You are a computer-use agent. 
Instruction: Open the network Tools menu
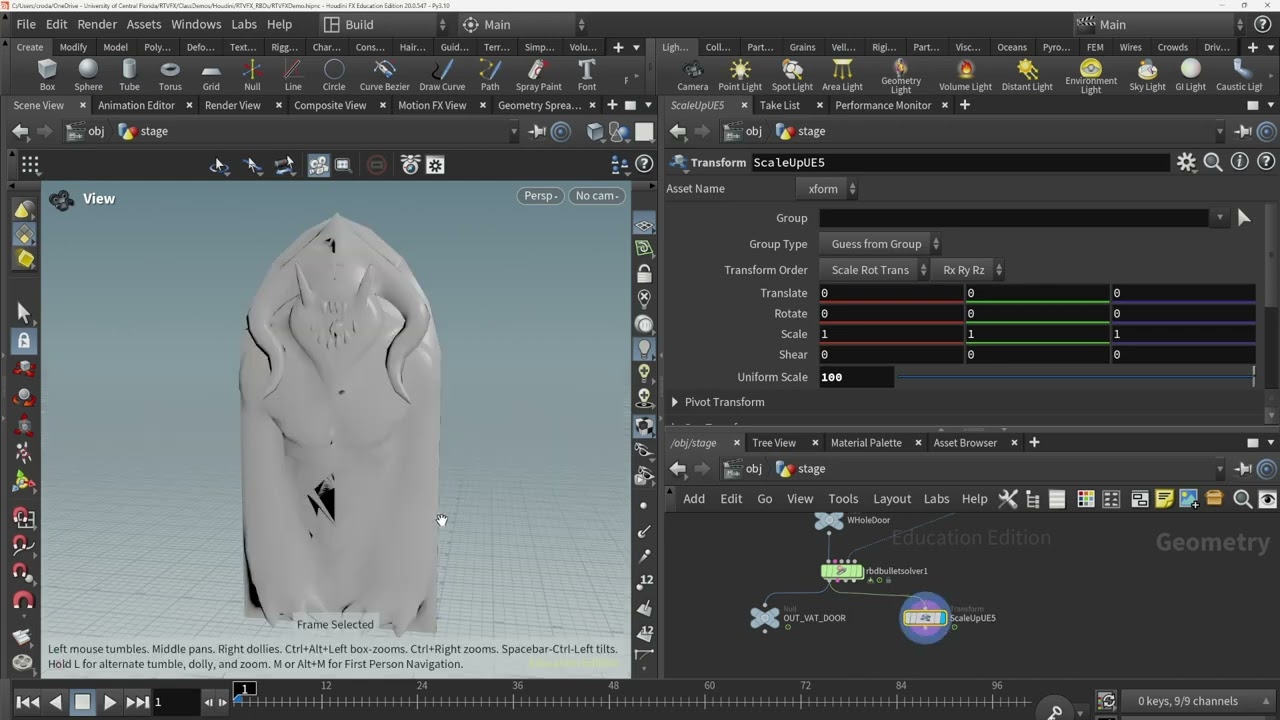tap(843, 499)
